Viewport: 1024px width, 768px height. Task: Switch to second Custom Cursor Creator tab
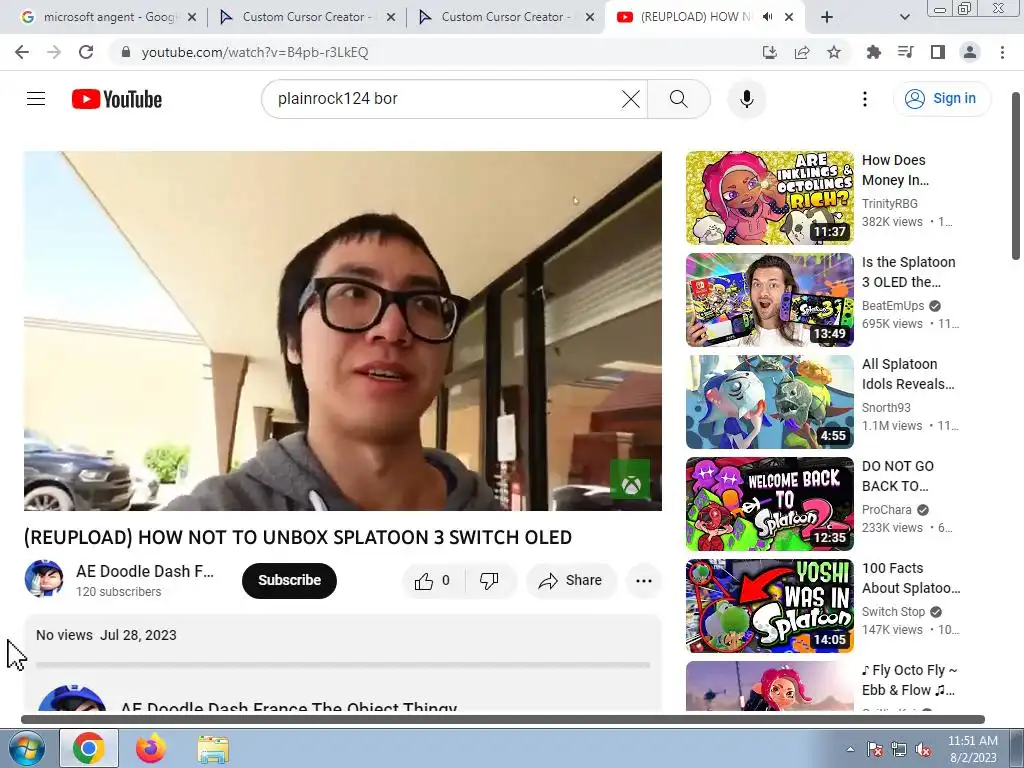[504, 17]
